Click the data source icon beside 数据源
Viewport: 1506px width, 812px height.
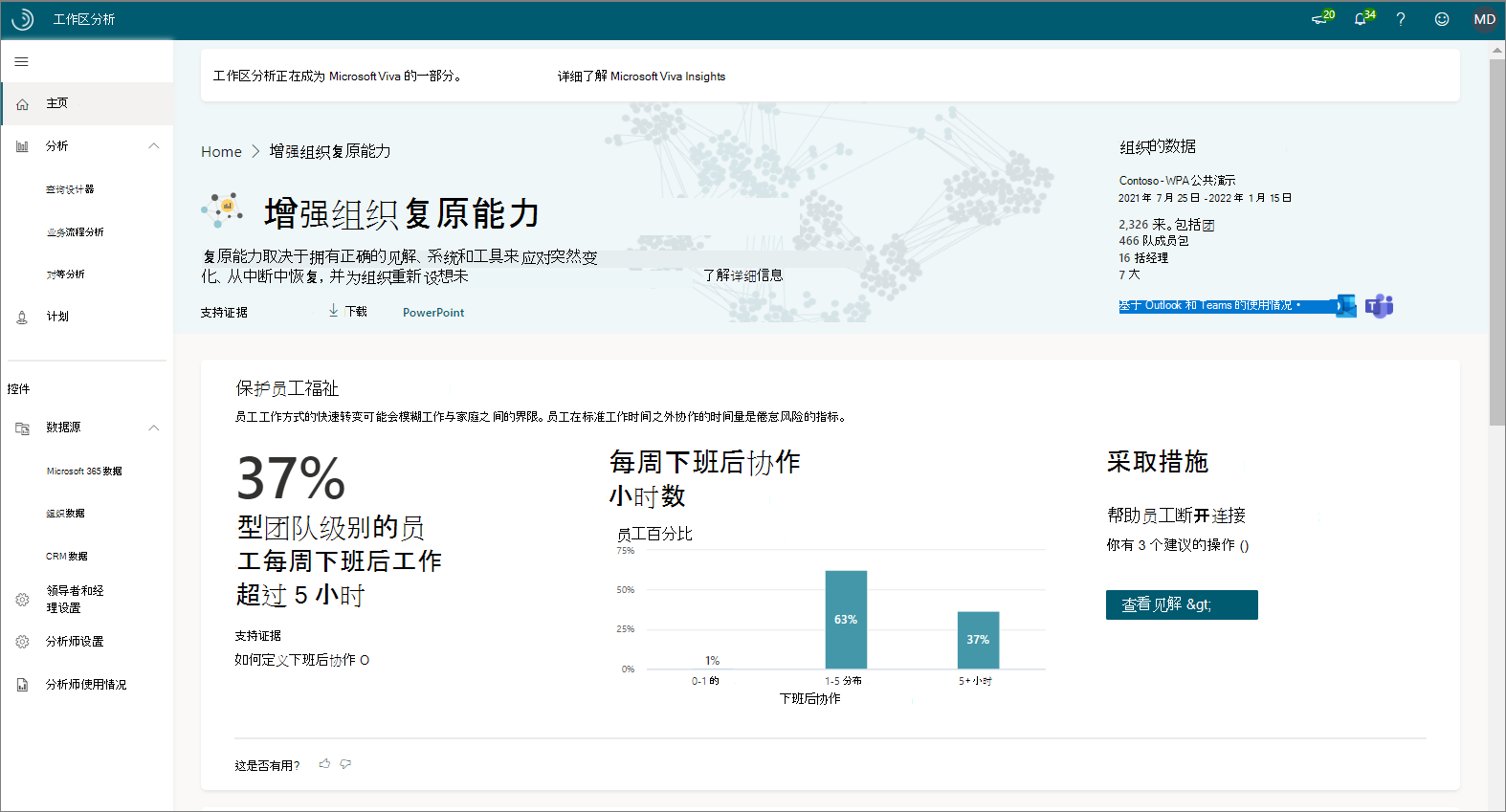pyautogui.click(x=22, y=428)
